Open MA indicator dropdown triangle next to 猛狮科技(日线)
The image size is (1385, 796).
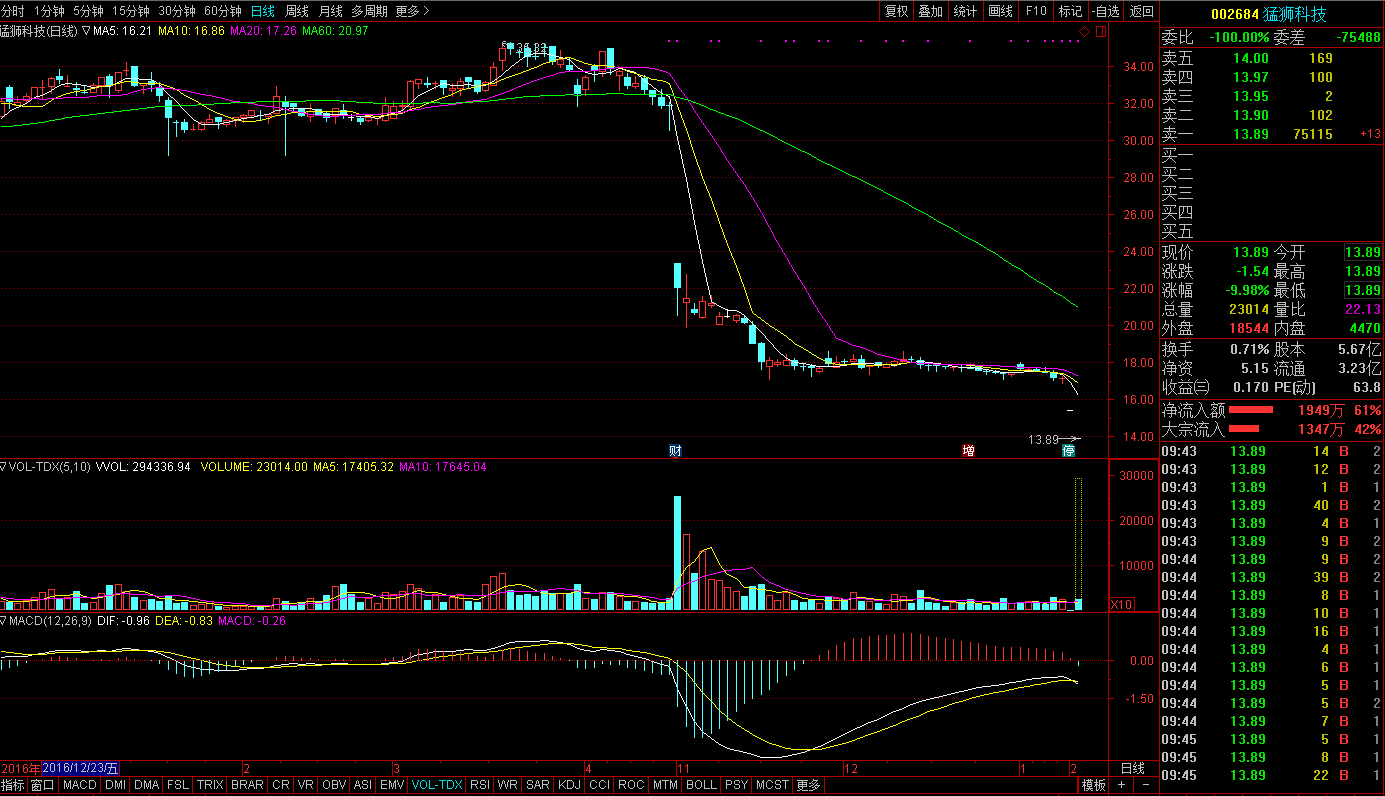86,31
